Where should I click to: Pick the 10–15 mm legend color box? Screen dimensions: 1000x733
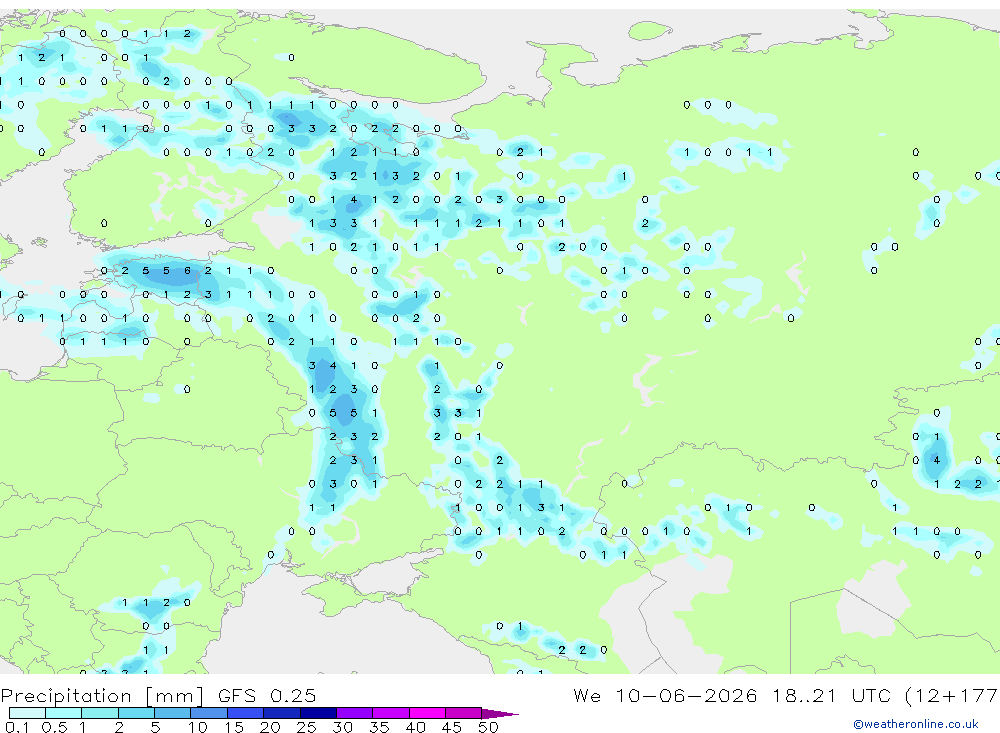[x=209, y=713]
